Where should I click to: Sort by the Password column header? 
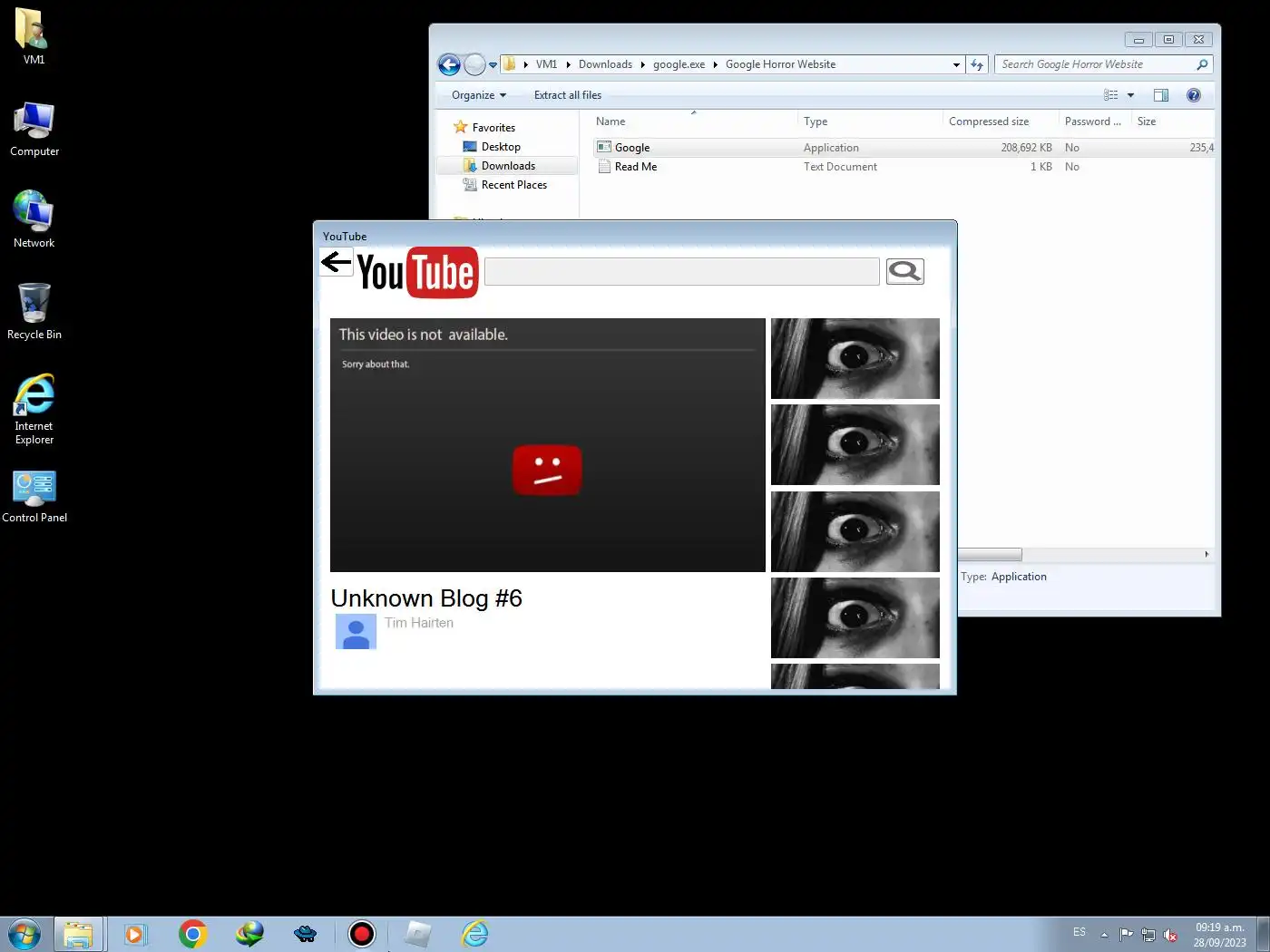click(x=1094, y=121)
